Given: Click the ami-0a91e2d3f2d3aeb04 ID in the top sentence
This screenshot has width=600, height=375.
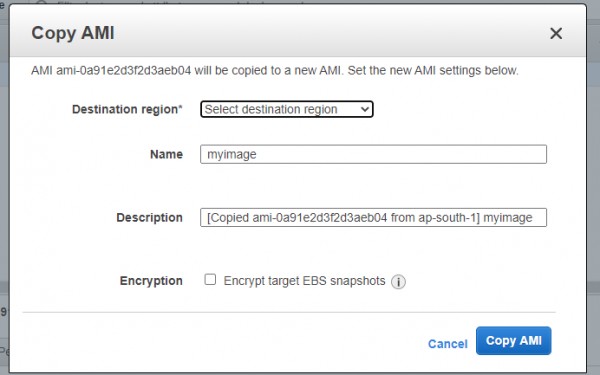Looking at the screenshot, I should [x=123, y=70].
